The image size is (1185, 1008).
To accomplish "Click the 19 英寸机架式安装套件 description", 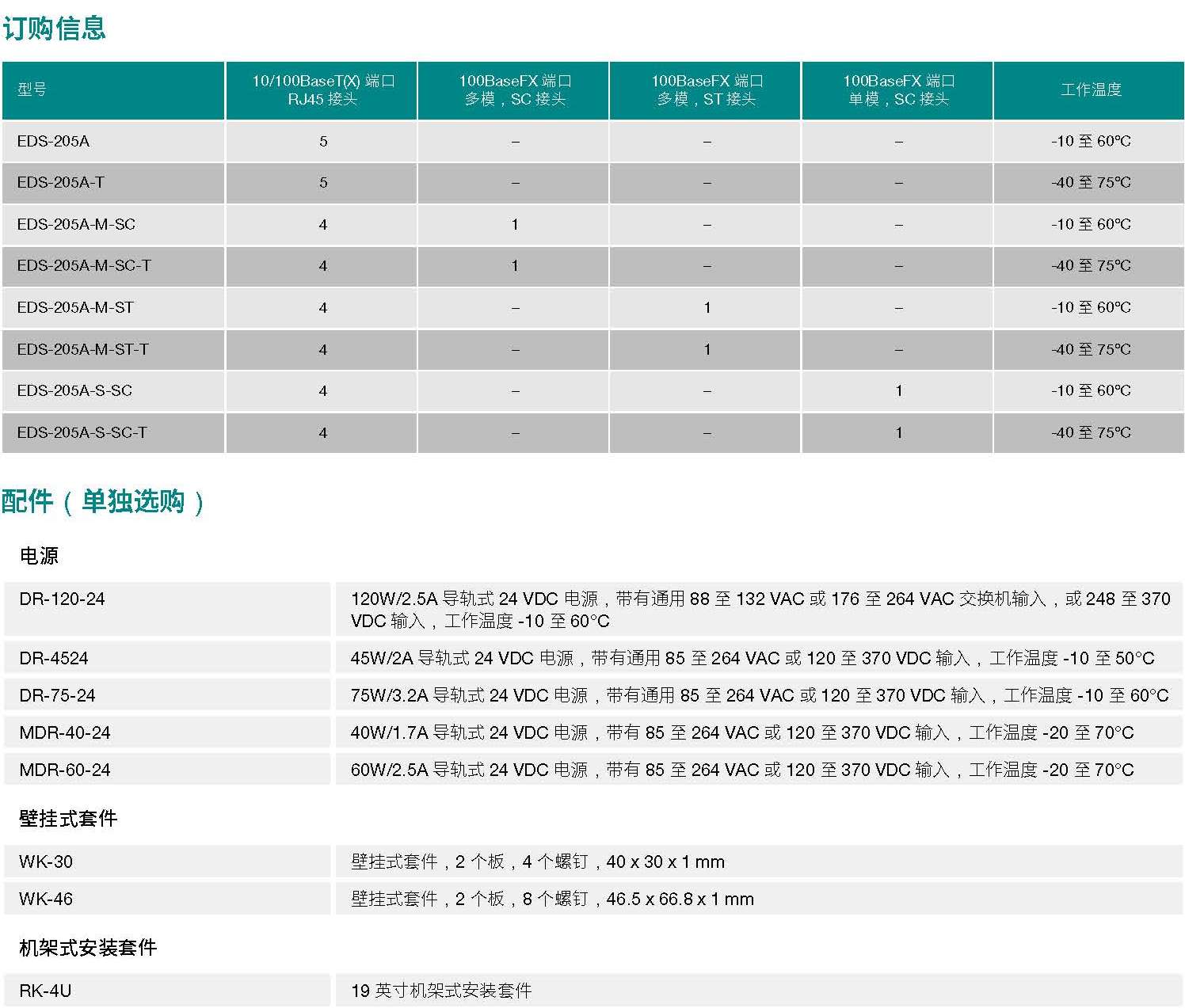I will [x=441, y=991].
